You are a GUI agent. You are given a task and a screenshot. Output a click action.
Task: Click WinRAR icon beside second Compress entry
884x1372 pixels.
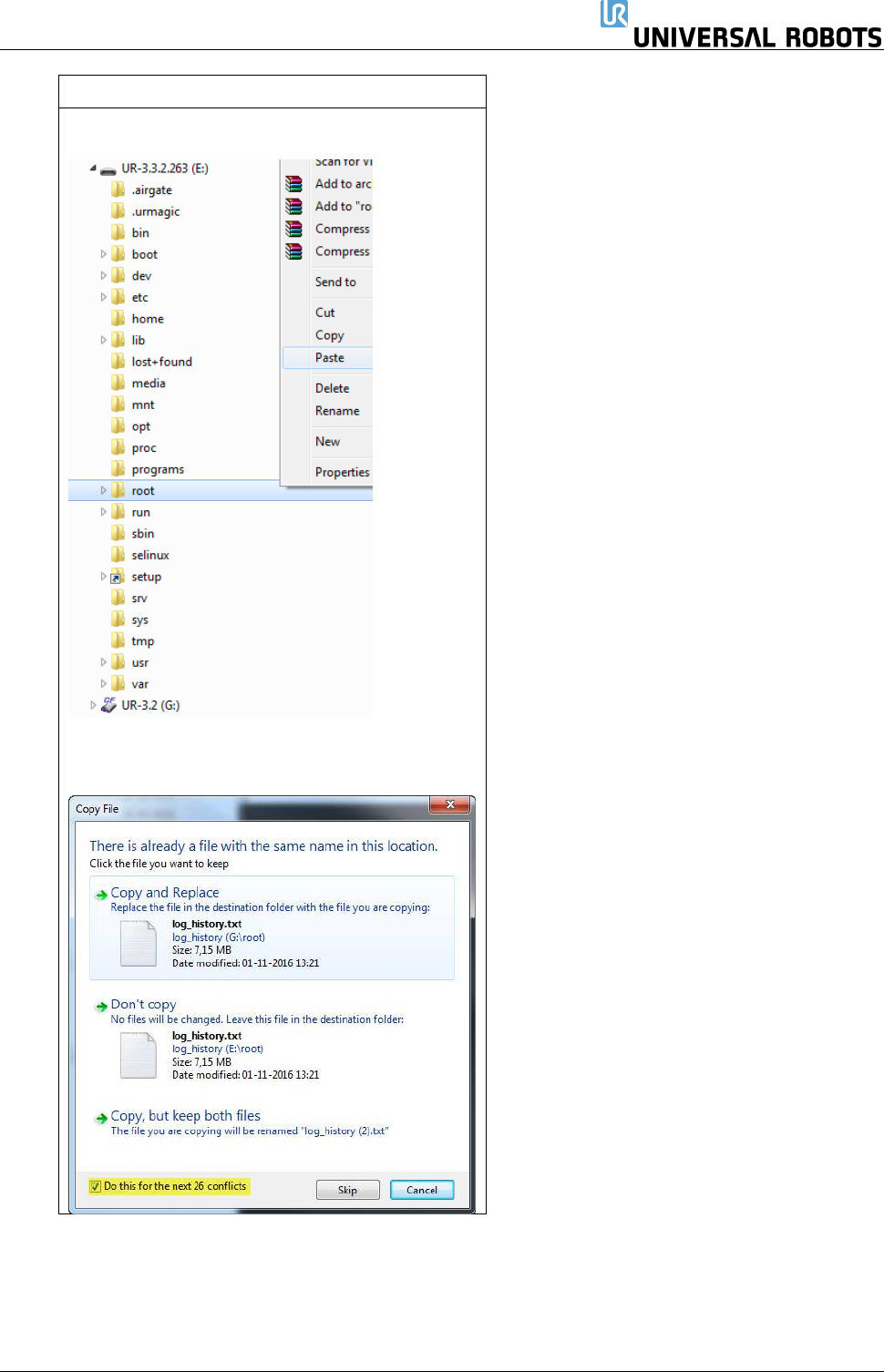pyautogui.click(x=293, y=251)
